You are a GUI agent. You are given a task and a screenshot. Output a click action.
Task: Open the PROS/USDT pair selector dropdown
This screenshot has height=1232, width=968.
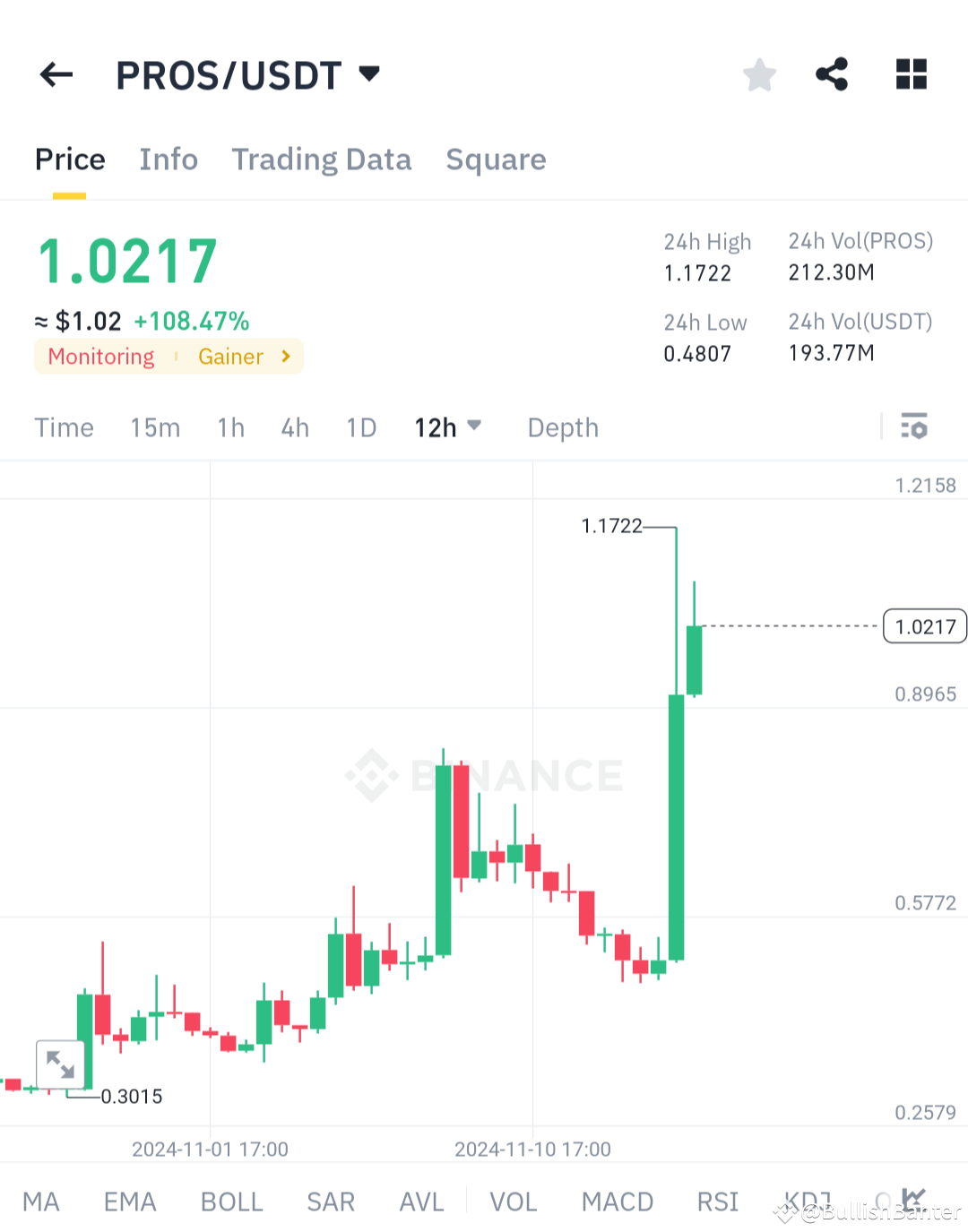pos(249,74)
